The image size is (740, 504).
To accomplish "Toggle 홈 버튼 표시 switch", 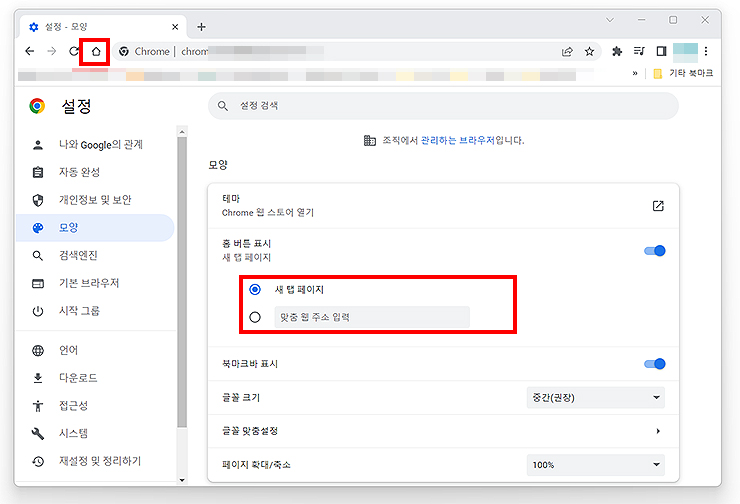I will [655, 251].
